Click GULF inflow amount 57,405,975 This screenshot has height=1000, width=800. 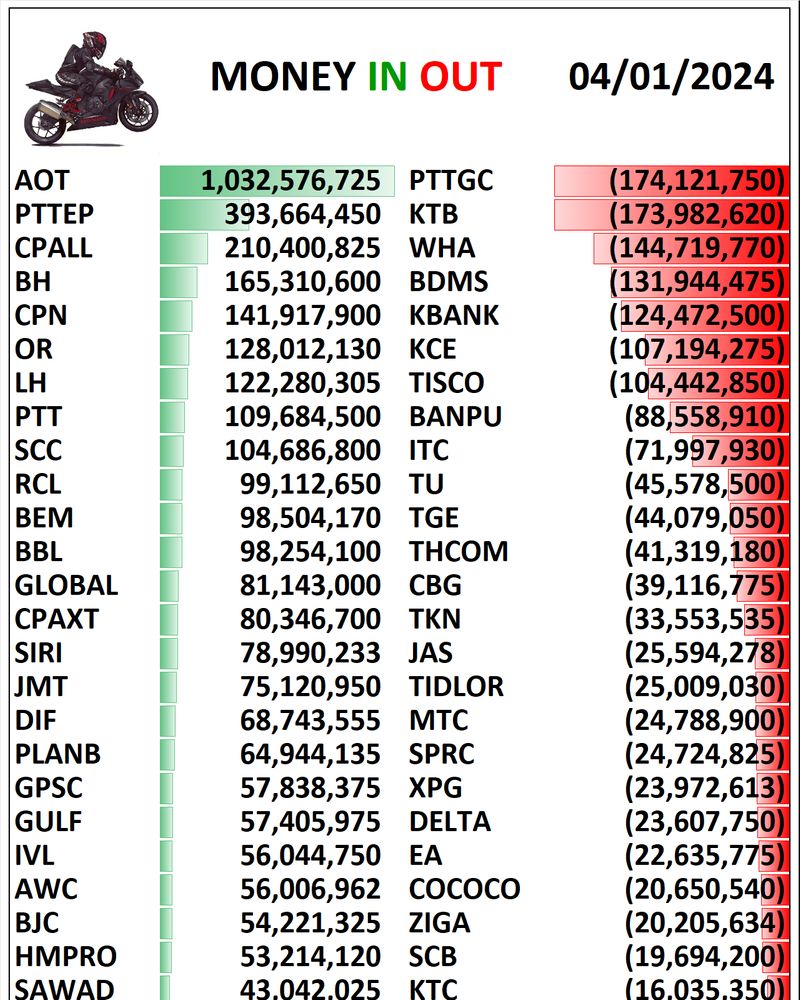(310, 822)
